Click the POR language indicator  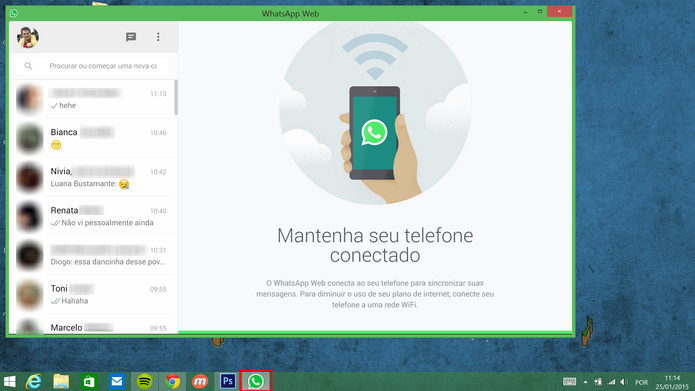(x=641, y=382)
